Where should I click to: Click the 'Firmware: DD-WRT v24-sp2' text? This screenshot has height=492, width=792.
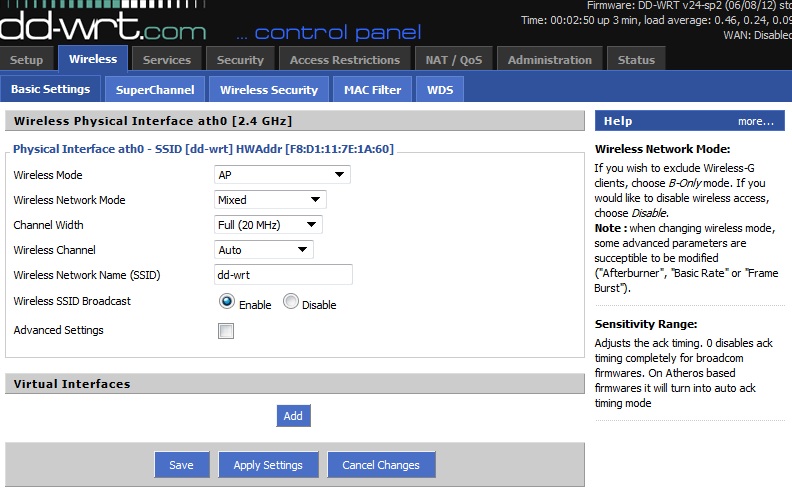coord(689,6)
